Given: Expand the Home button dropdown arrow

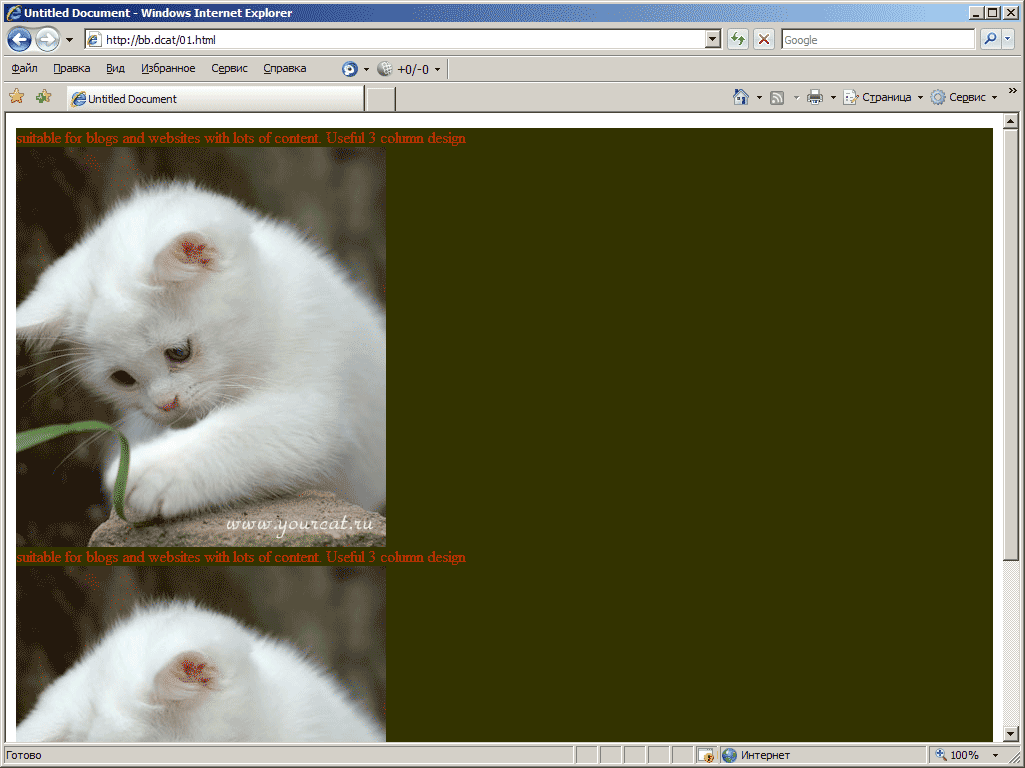Looking at the screenshot, I should (759, 97).
